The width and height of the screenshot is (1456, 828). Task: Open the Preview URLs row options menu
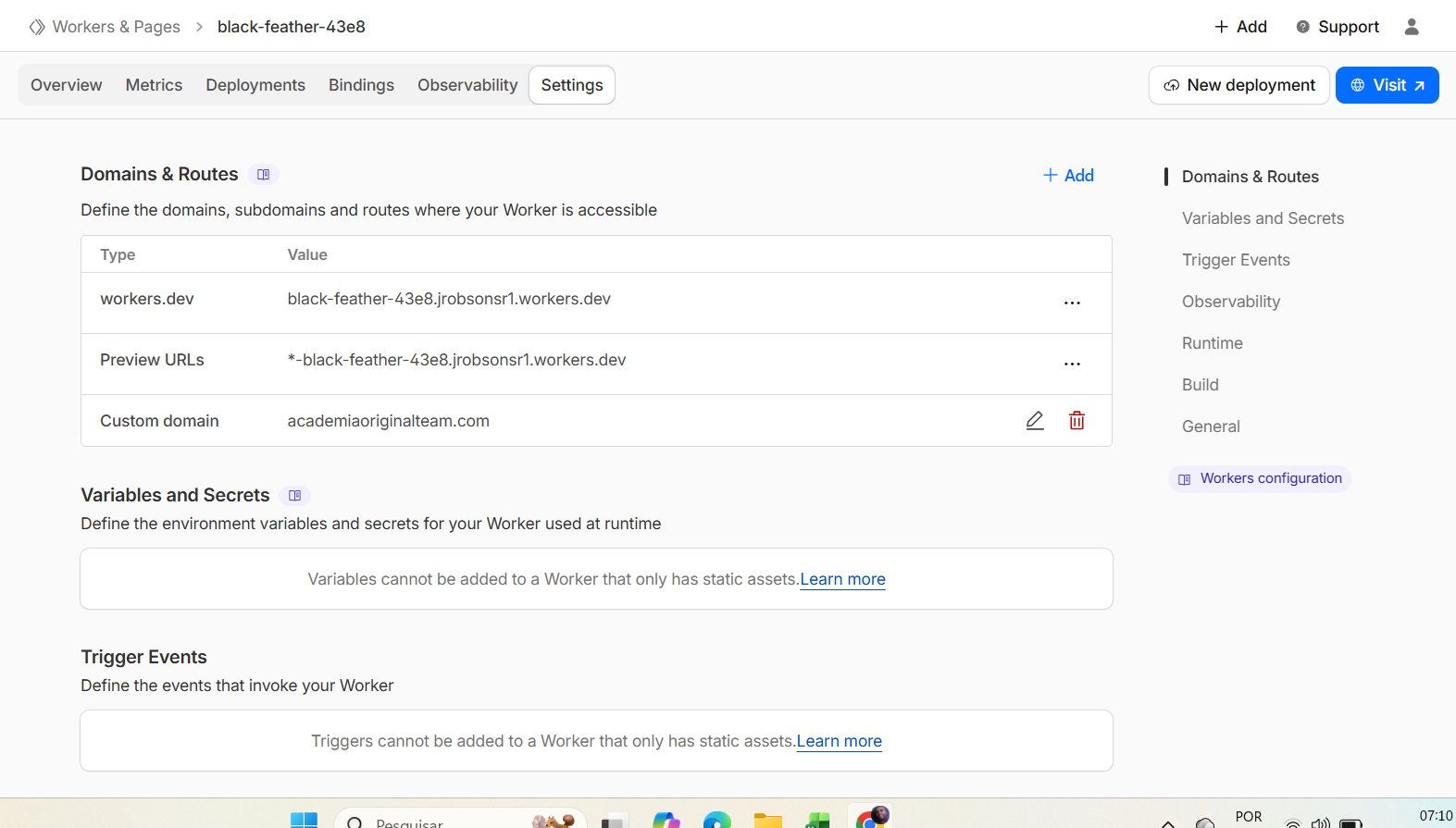point(1072,365)
